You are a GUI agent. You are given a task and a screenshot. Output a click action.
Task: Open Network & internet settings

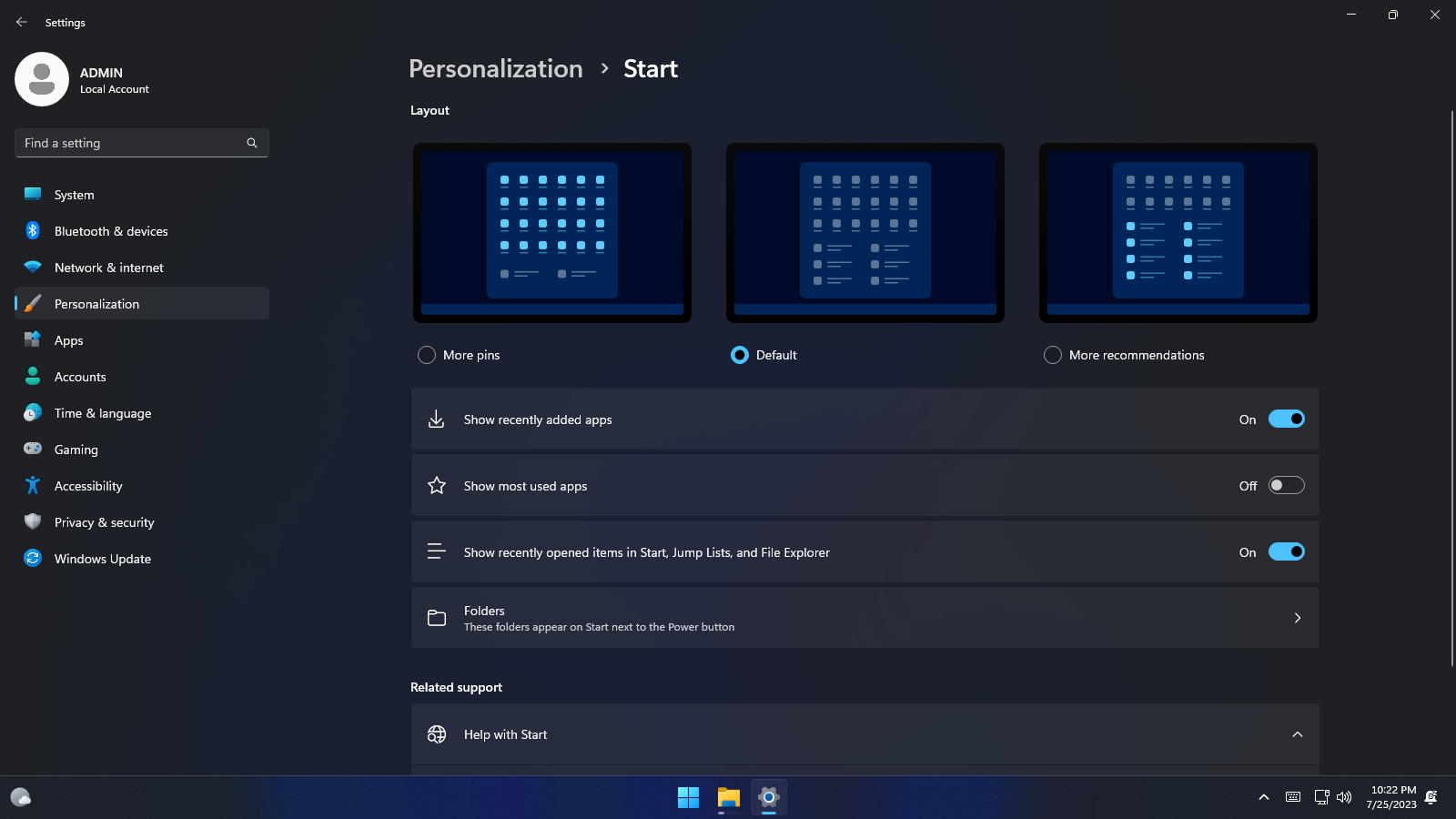click(142, 267)
